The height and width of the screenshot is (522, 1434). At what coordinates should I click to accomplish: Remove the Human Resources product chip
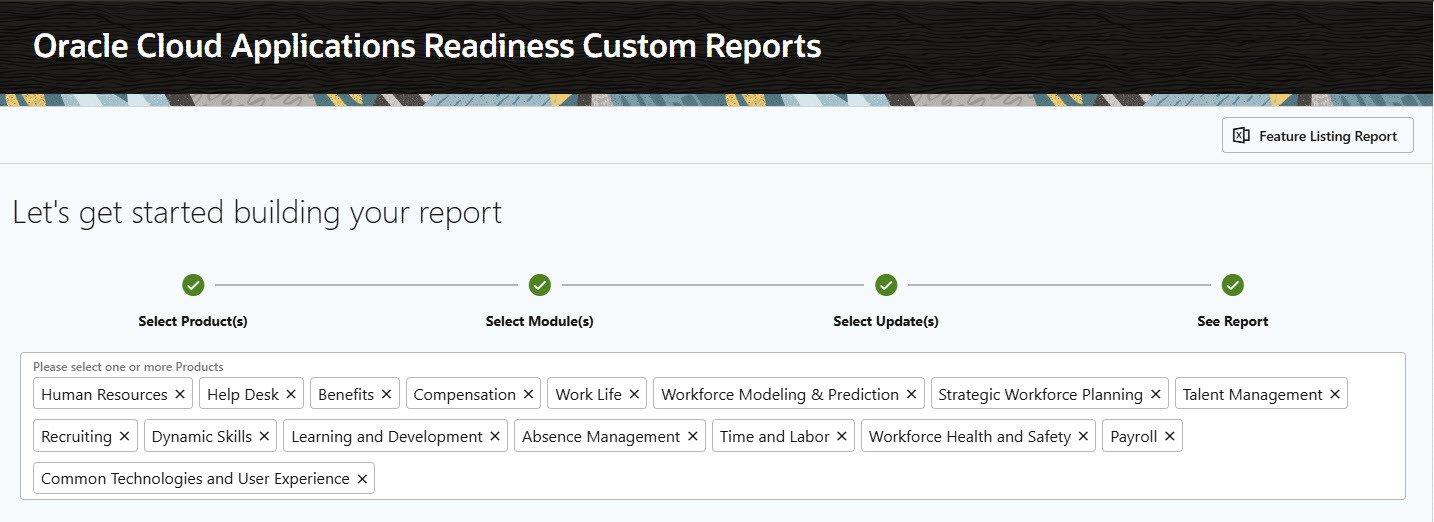(x=180, y=394)
